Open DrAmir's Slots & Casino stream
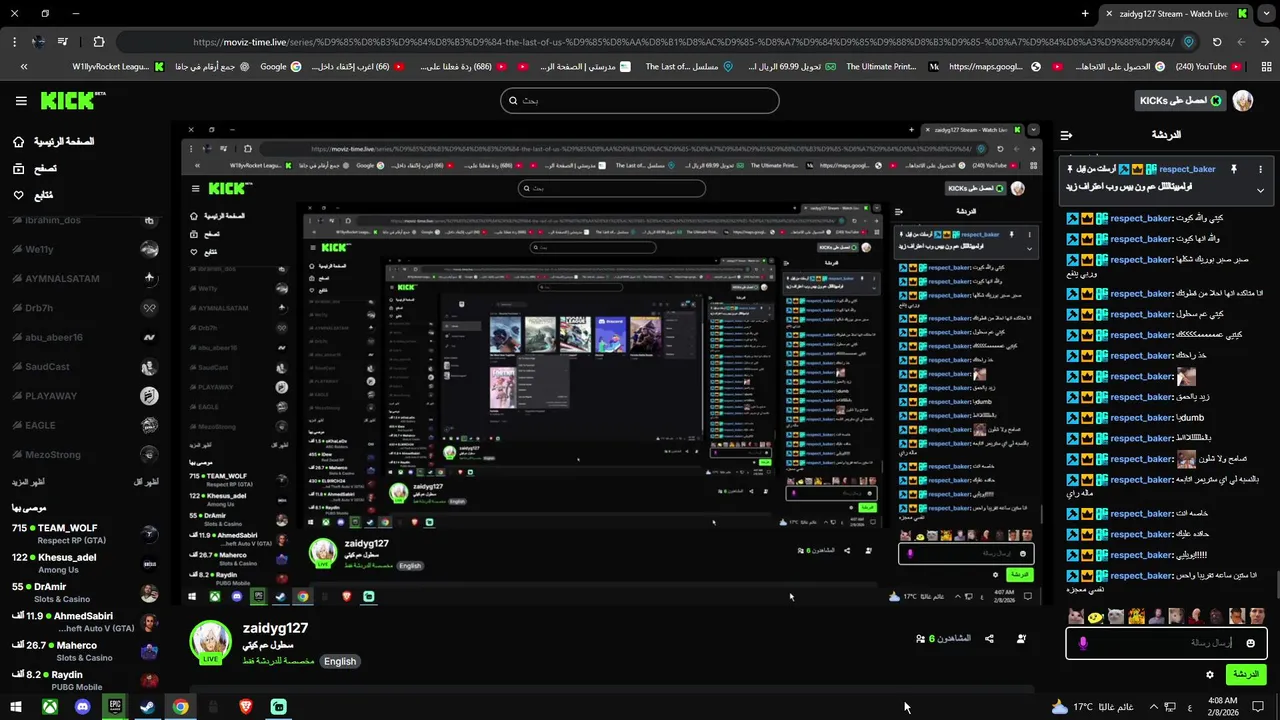 click(x=84, y=592)
